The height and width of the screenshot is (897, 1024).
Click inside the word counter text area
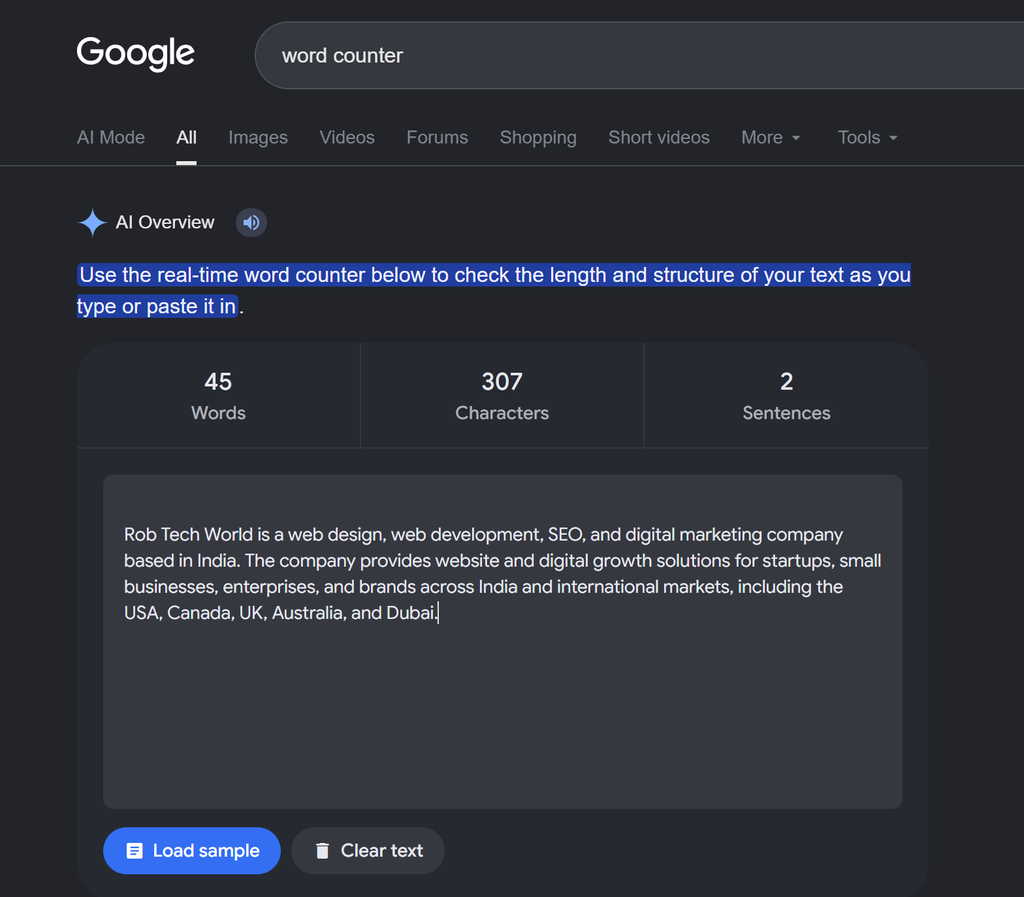[x=503, y=642]
